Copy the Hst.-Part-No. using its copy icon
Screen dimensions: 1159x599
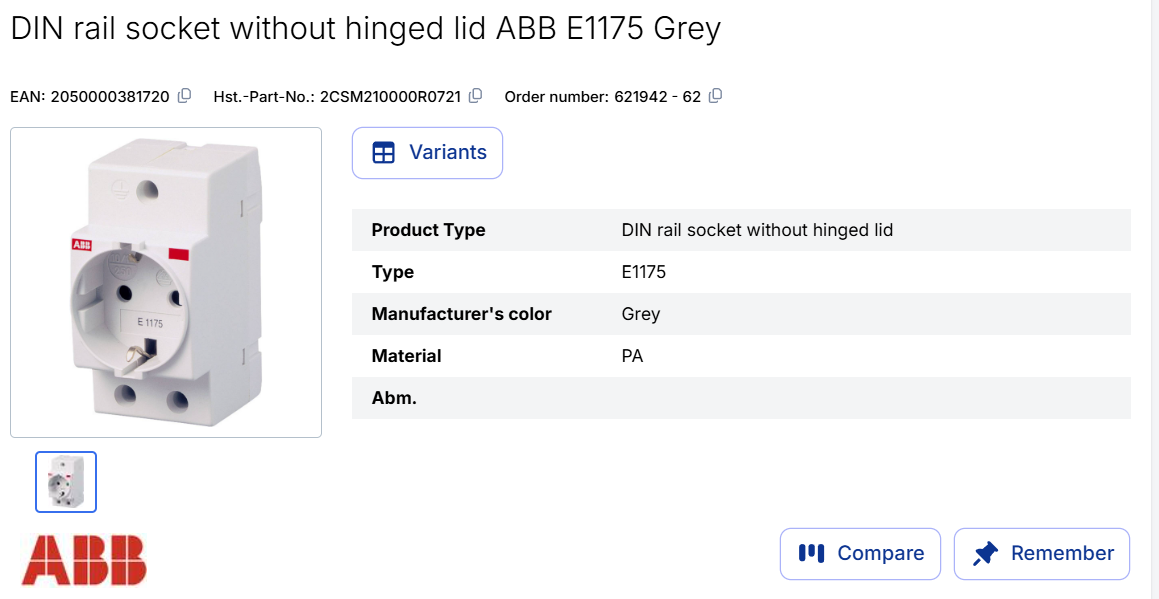(476, 96)
